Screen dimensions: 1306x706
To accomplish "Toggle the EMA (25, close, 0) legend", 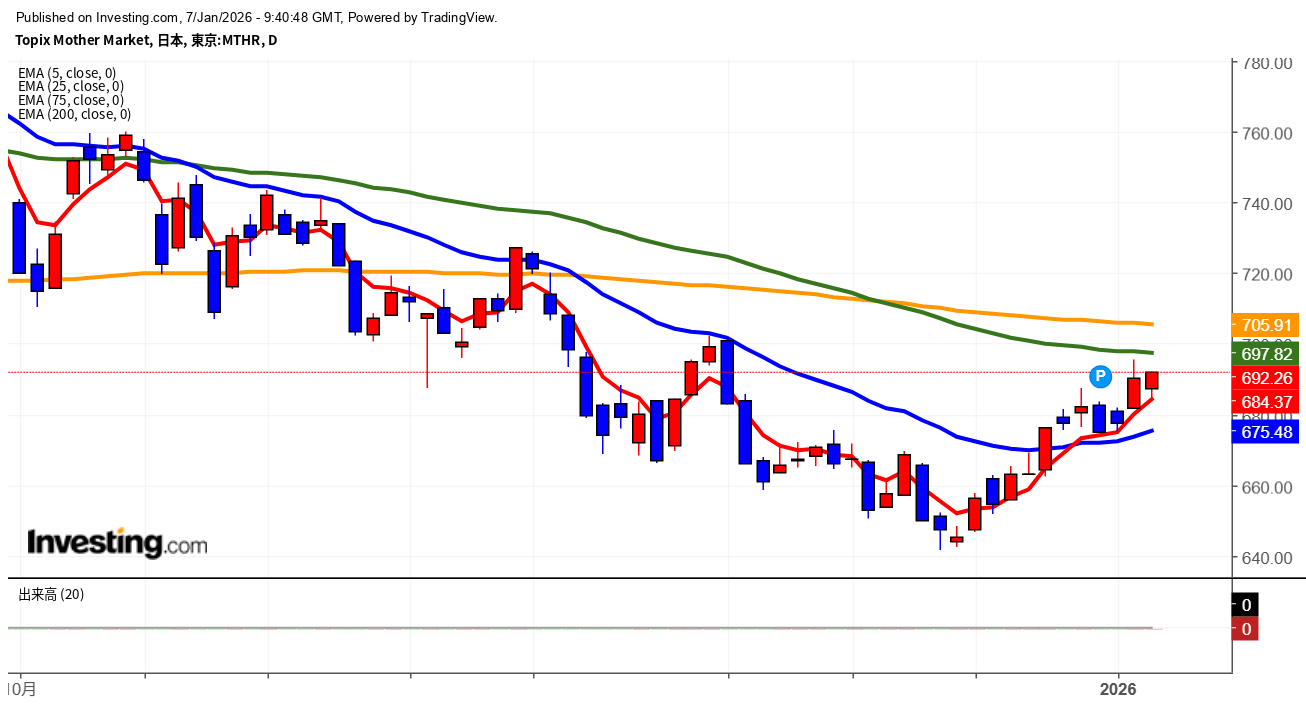I will pyautogui.click(x=71, y=86).
